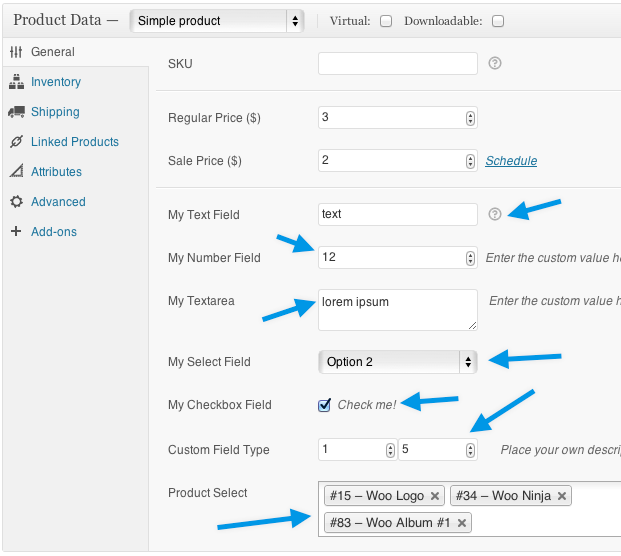
Task: Click the Shipping truck icon
Action: (16, 112)
